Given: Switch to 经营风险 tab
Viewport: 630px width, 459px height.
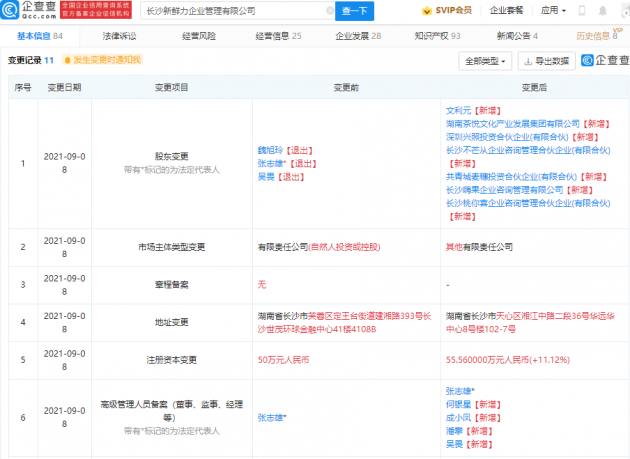Looking at the screenshot, I should 199,36.
